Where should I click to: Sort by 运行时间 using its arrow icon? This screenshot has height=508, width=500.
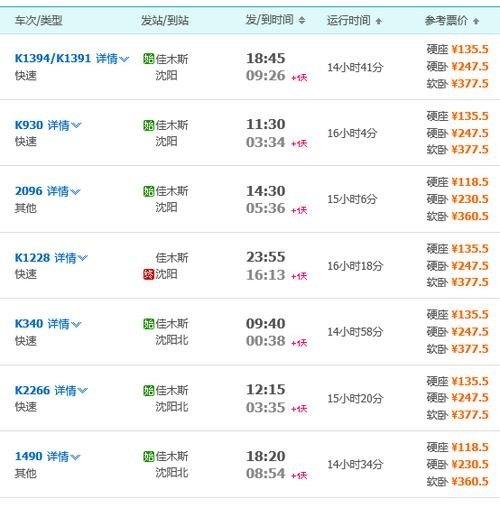coord(378,21)
